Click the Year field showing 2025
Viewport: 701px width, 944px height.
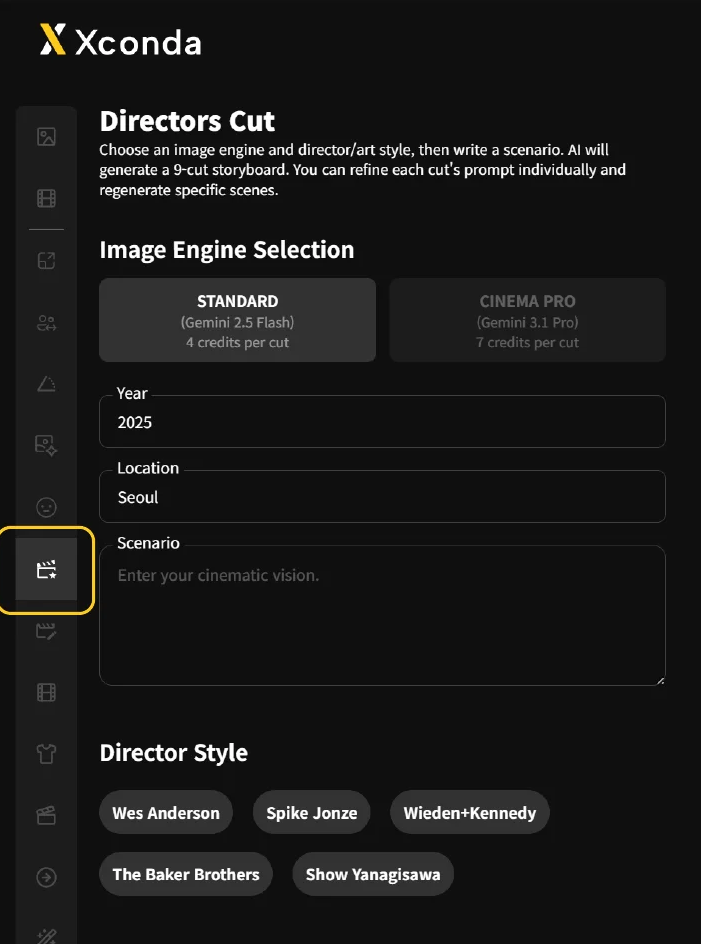[x=382, y=421]
